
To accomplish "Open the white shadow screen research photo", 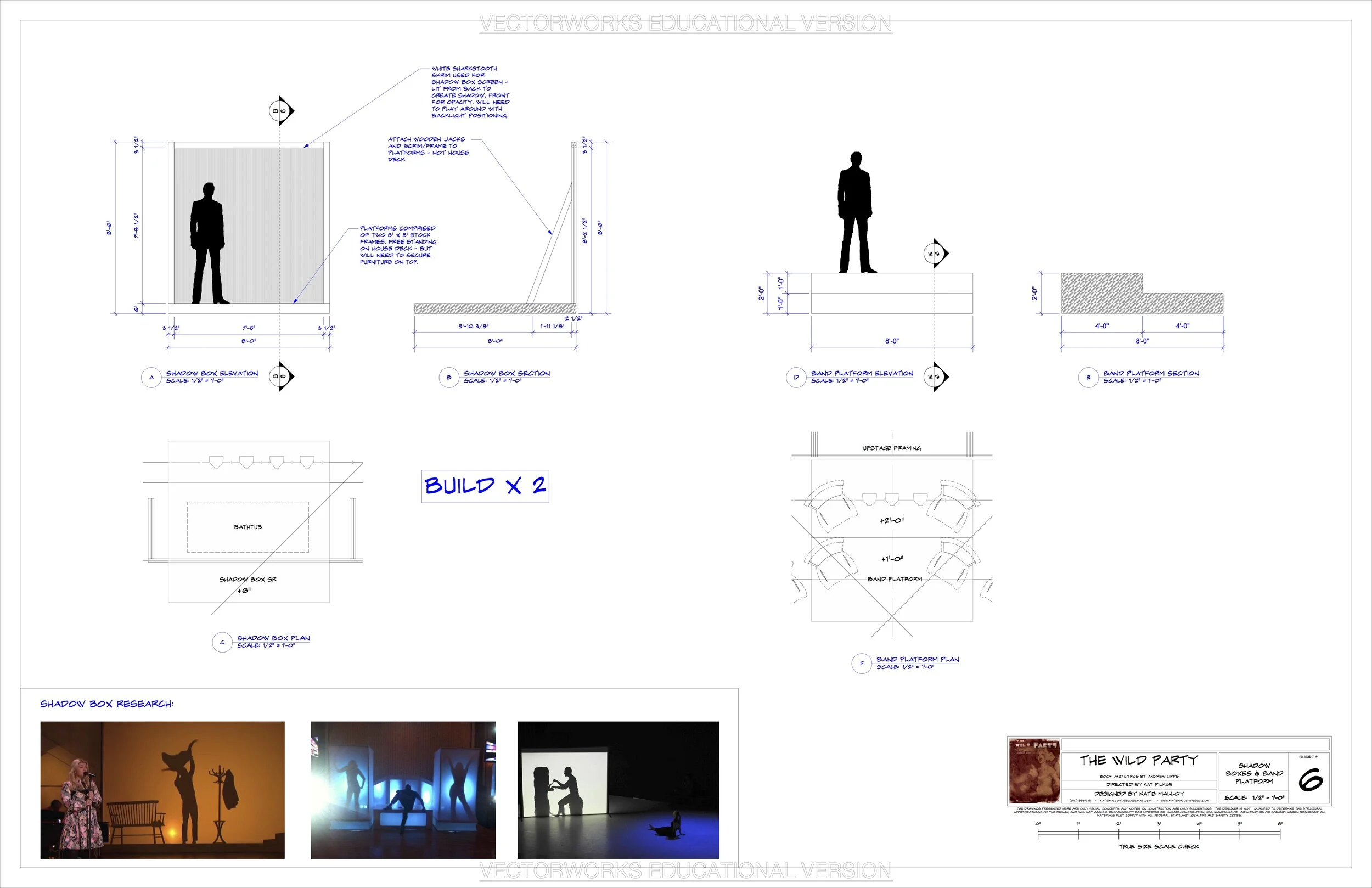I will [618, 789].
